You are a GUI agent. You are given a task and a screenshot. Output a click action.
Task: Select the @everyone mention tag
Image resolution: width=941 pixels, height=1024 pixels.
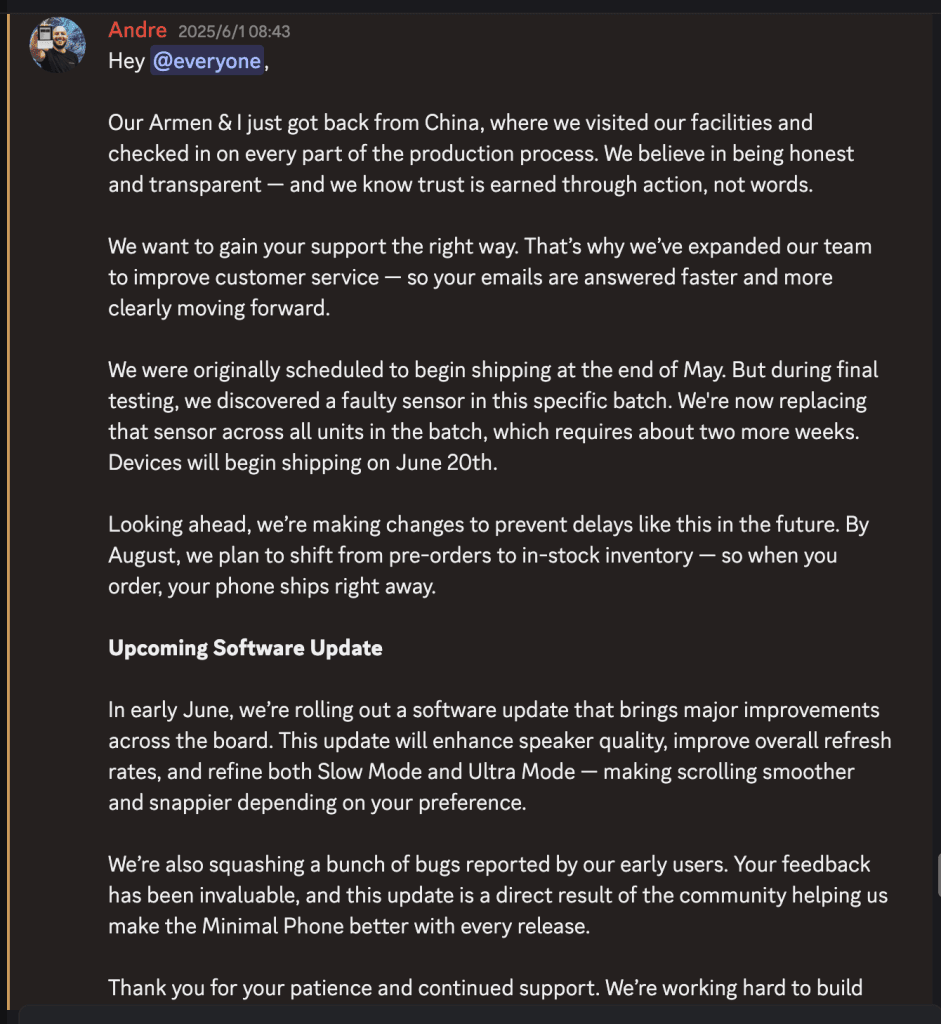[x=207, y=61]
